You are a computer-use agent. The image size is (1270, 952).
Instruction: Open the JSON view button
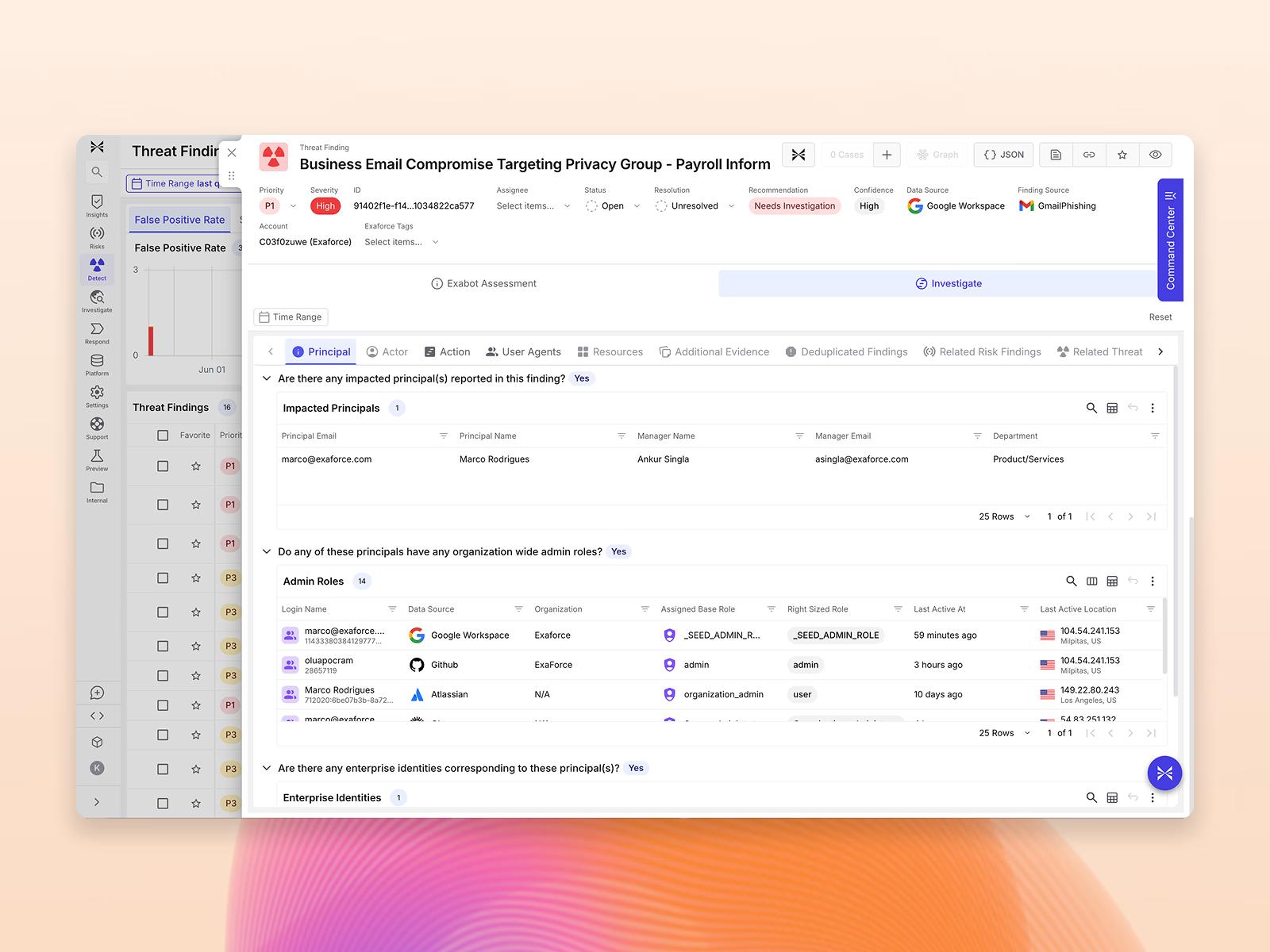click(1004, 155)
